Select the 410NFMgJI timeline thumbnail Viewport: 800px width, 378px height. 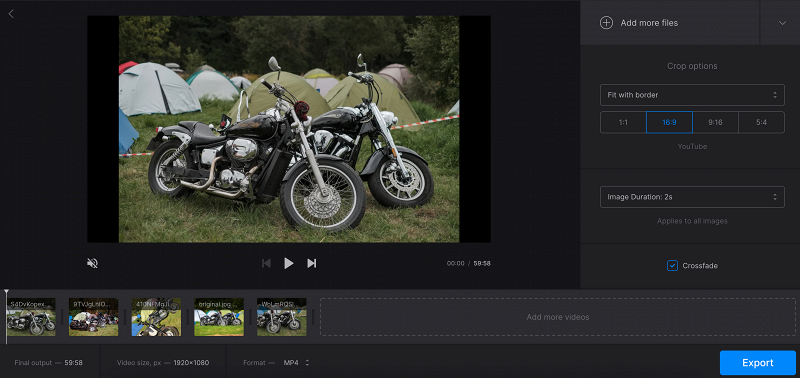(156, 317)
